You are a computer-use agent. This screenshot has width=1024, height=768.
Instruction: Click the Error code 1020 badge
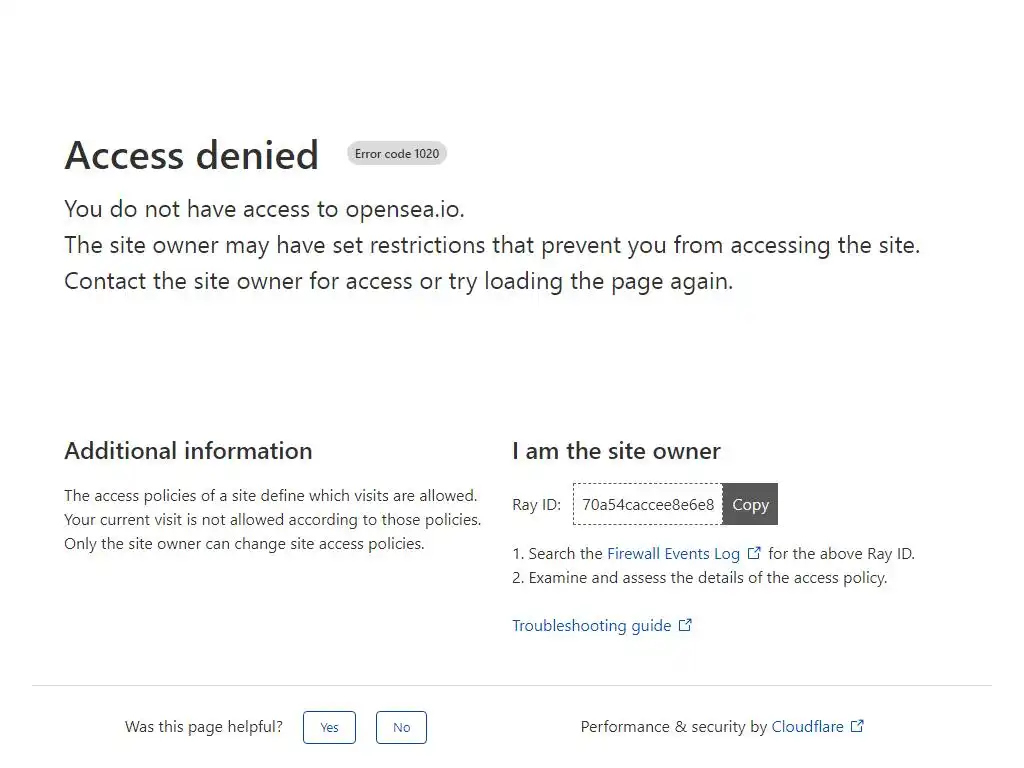coord(397,154)
